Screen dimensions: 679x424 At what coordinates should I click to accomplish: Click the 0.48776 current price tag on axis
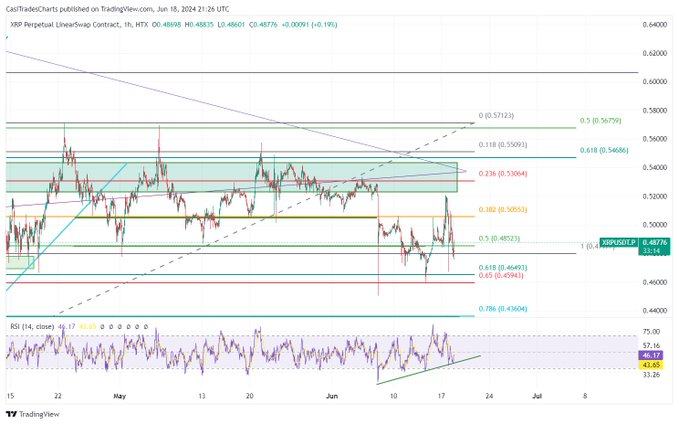coord(655,243)
